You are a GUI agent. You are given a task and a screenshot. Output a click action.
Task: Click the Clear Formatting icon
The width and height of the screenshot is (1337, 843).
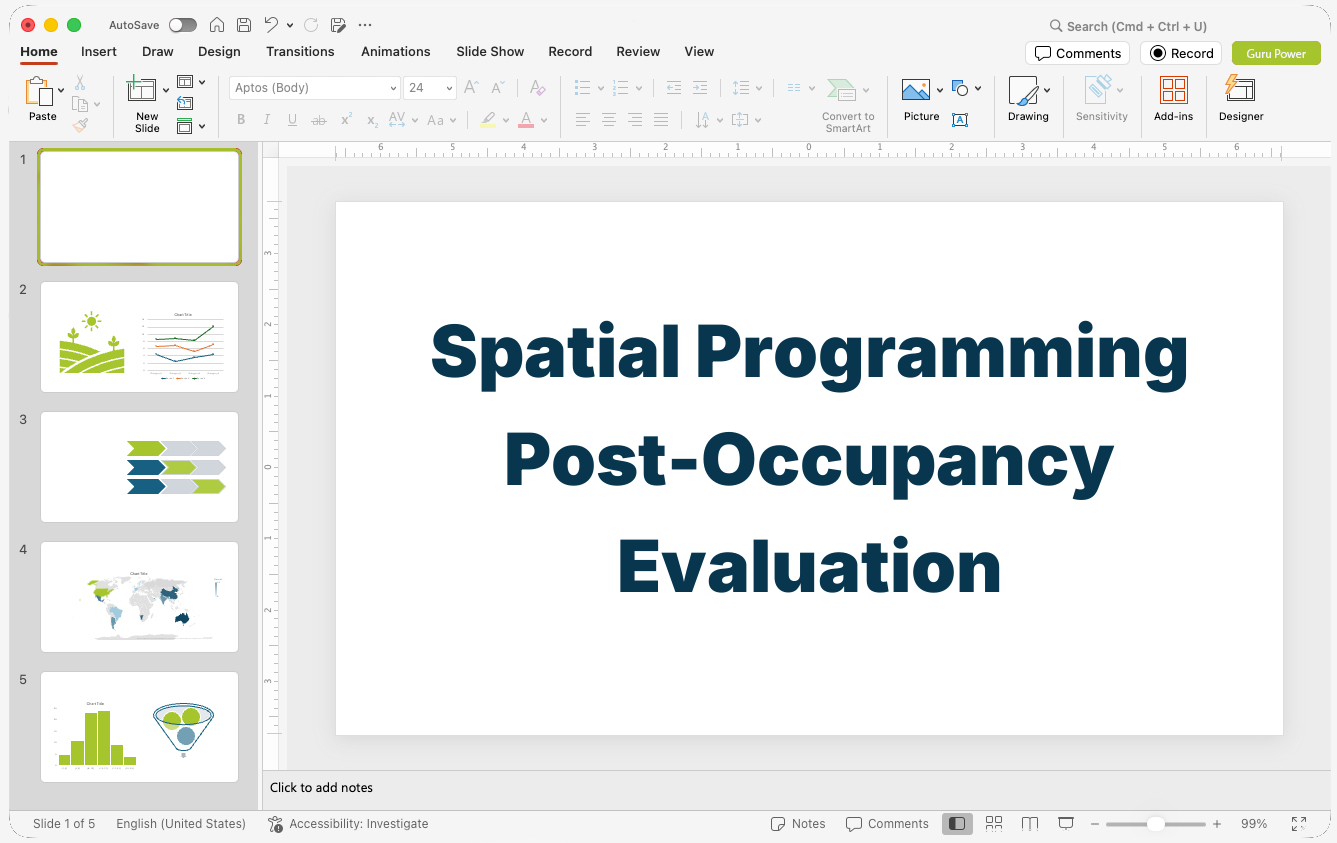[538, 88]
